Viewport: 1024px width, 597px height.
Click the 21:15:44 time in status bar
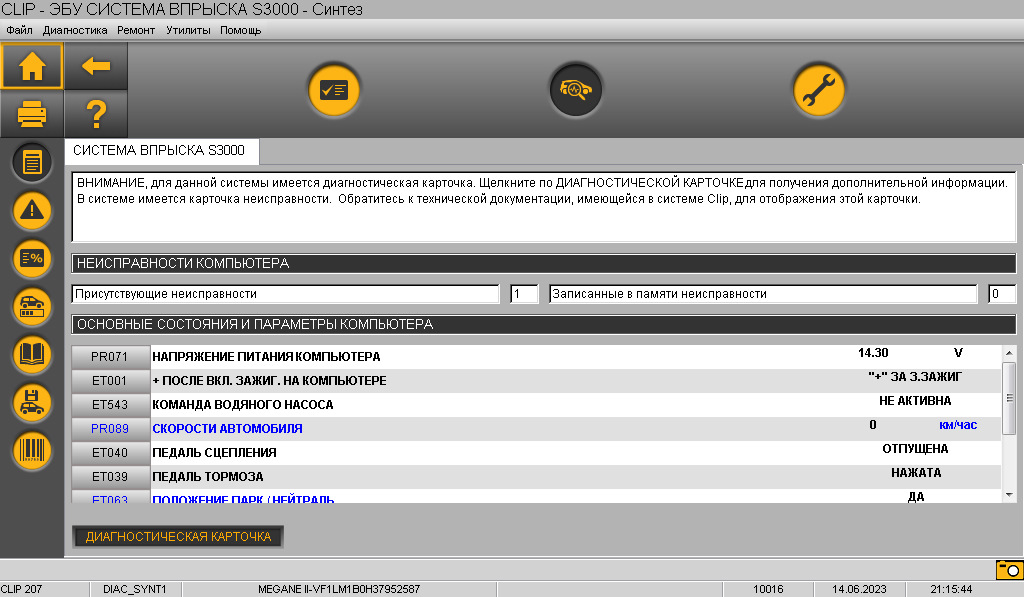click(x=951, y=589)
